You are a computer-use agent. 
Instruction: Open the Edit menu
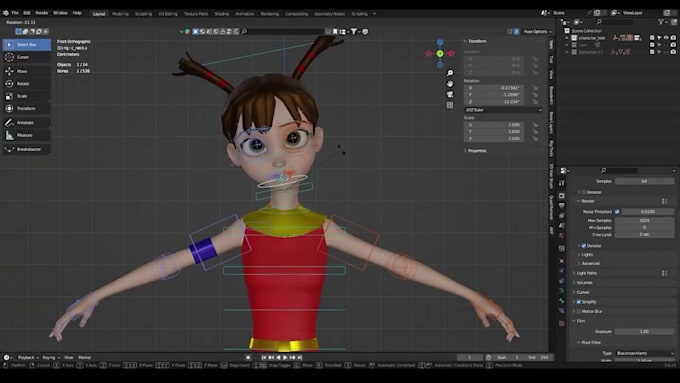(x=27, y=13)
